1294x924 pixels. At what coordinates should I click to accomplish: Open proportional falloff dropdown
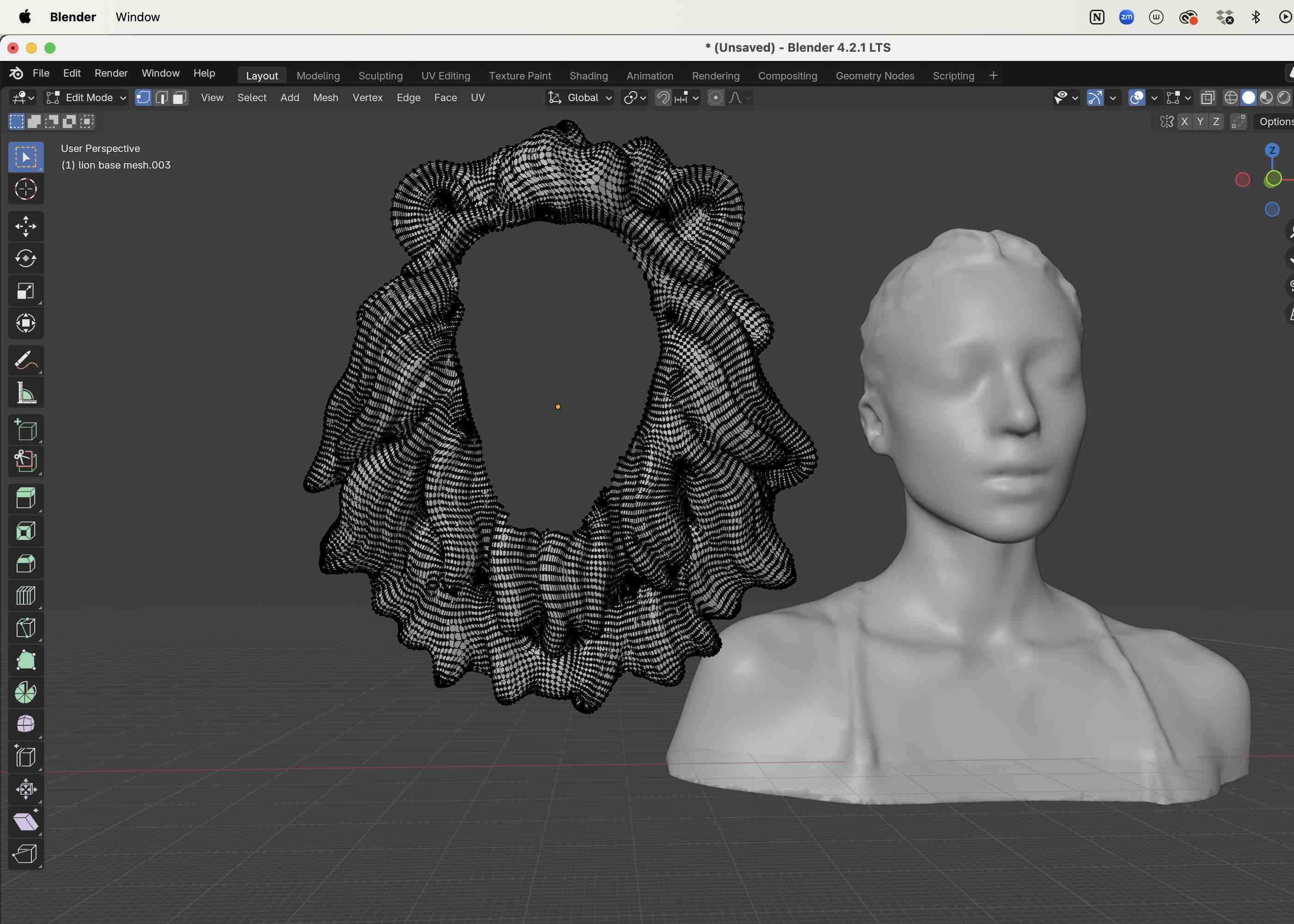click(x=740, y=98)
